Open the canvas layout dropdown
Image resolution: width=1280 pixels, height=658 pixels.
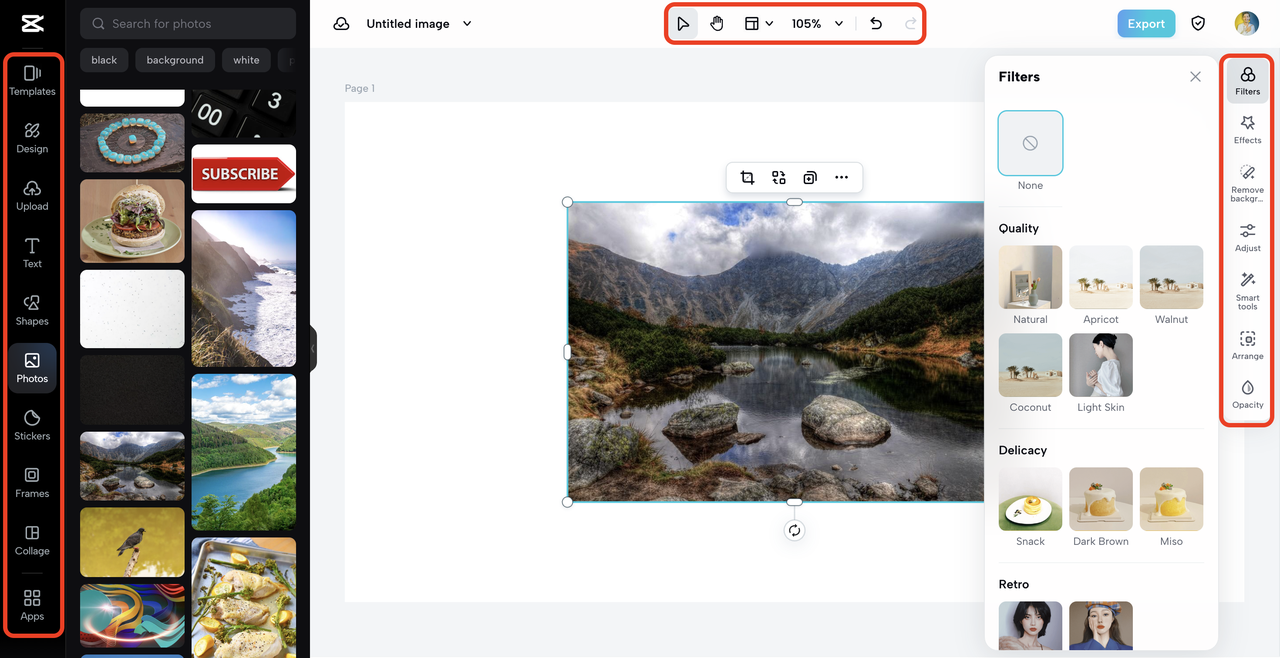759,24
